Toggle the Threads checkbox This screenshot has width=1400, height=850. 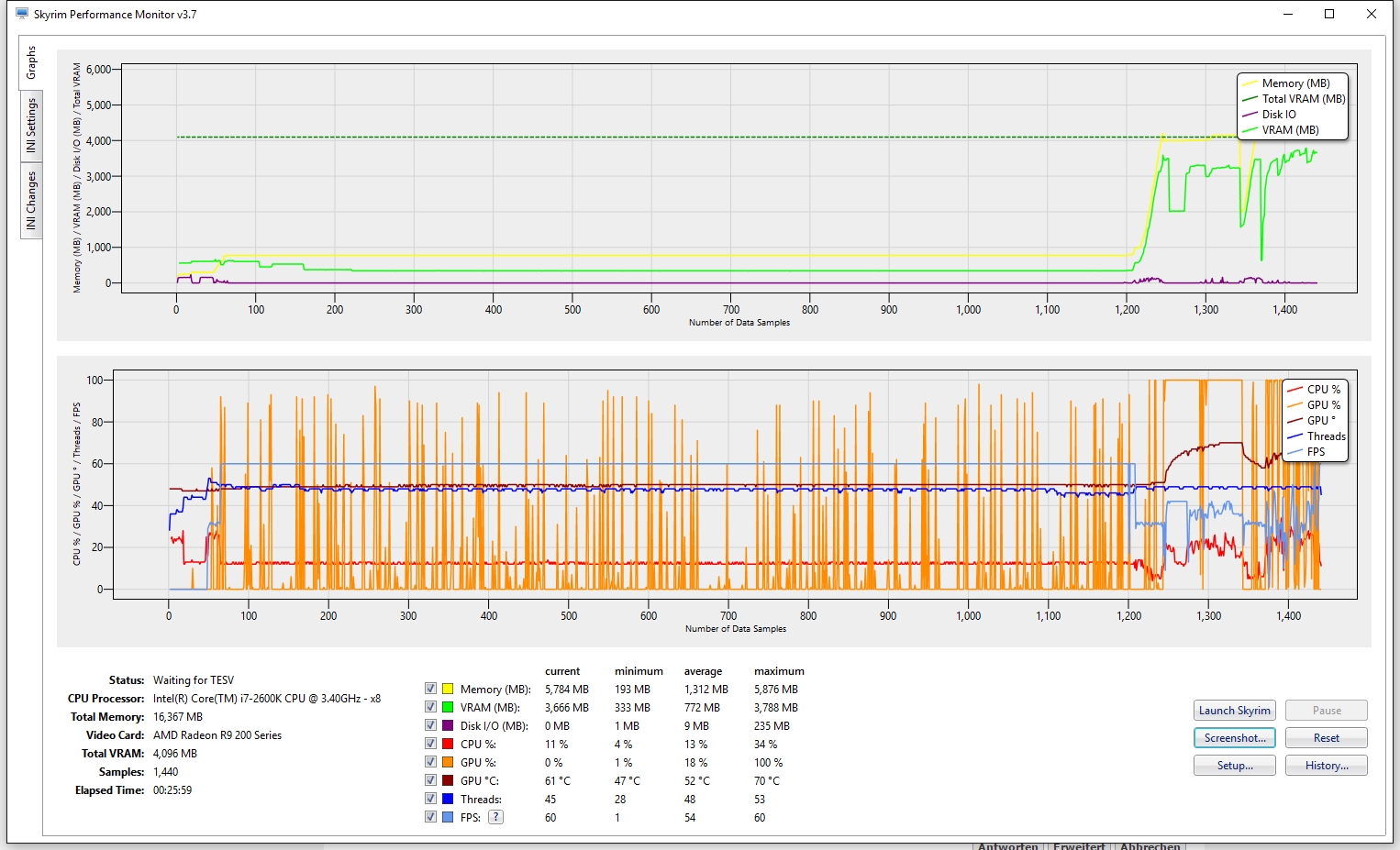pyautogui.click(x=430, y=799)
